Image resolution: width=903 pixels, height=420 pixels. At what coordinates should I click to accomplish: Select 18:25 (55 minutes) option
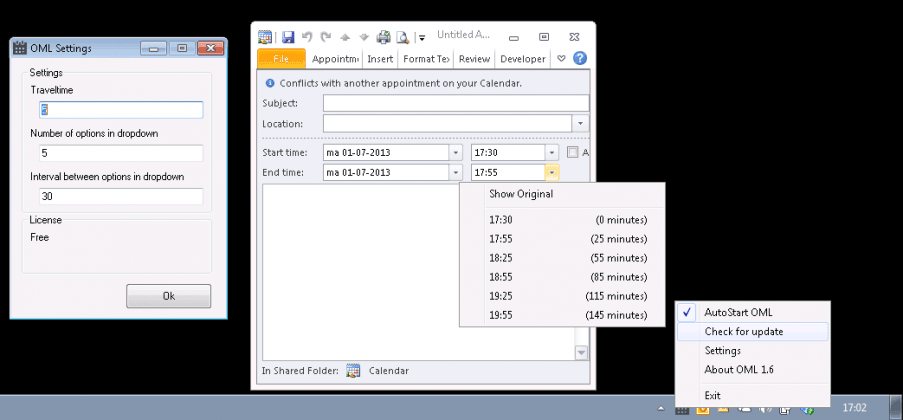[562, 258]
